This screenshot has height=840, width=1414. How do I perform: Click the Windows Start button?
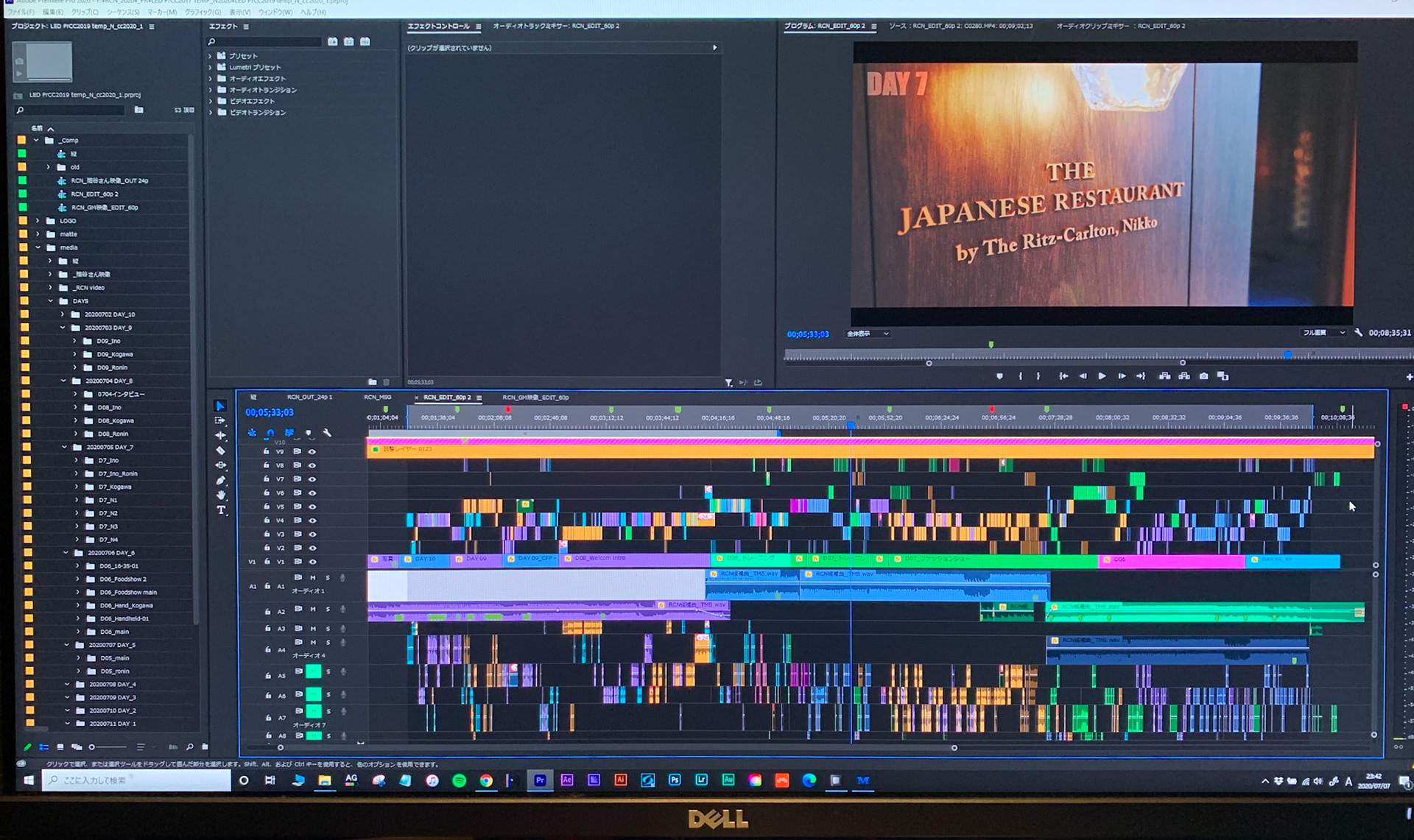28,780
